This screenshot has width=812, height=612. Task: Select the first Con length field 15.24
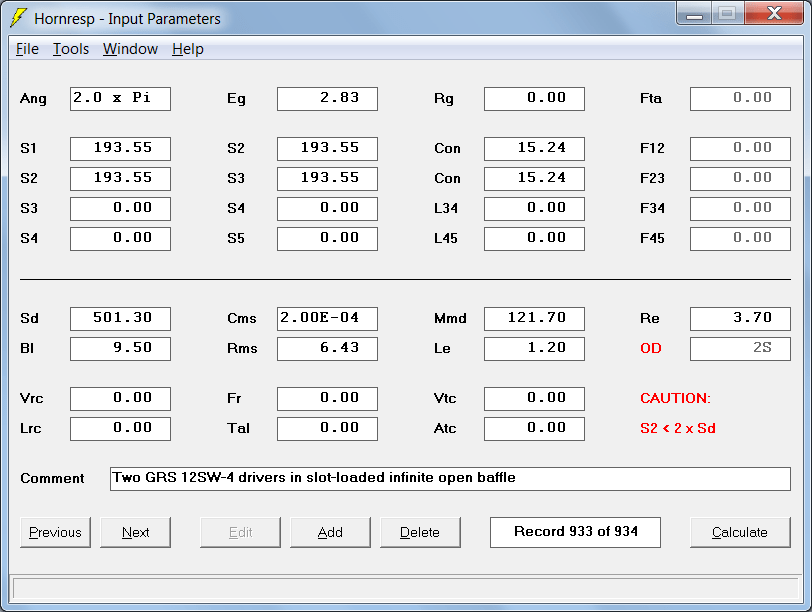(x=534, y=149)
